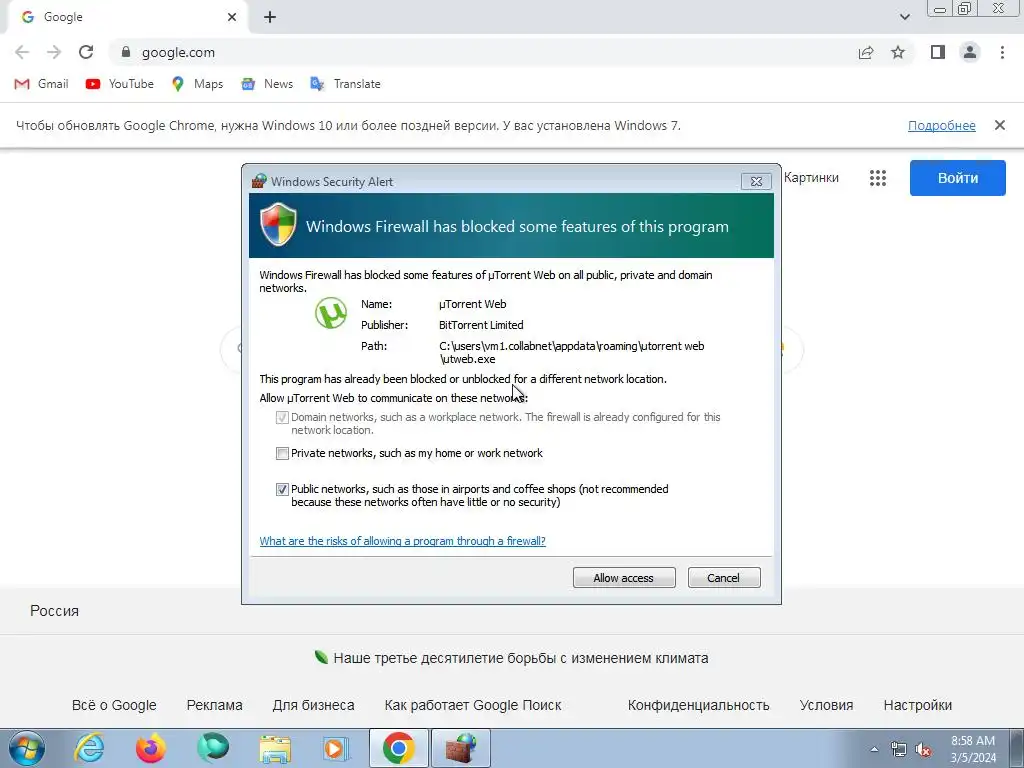Switch to Windows Firewall taskbar button

coord(461,748)
